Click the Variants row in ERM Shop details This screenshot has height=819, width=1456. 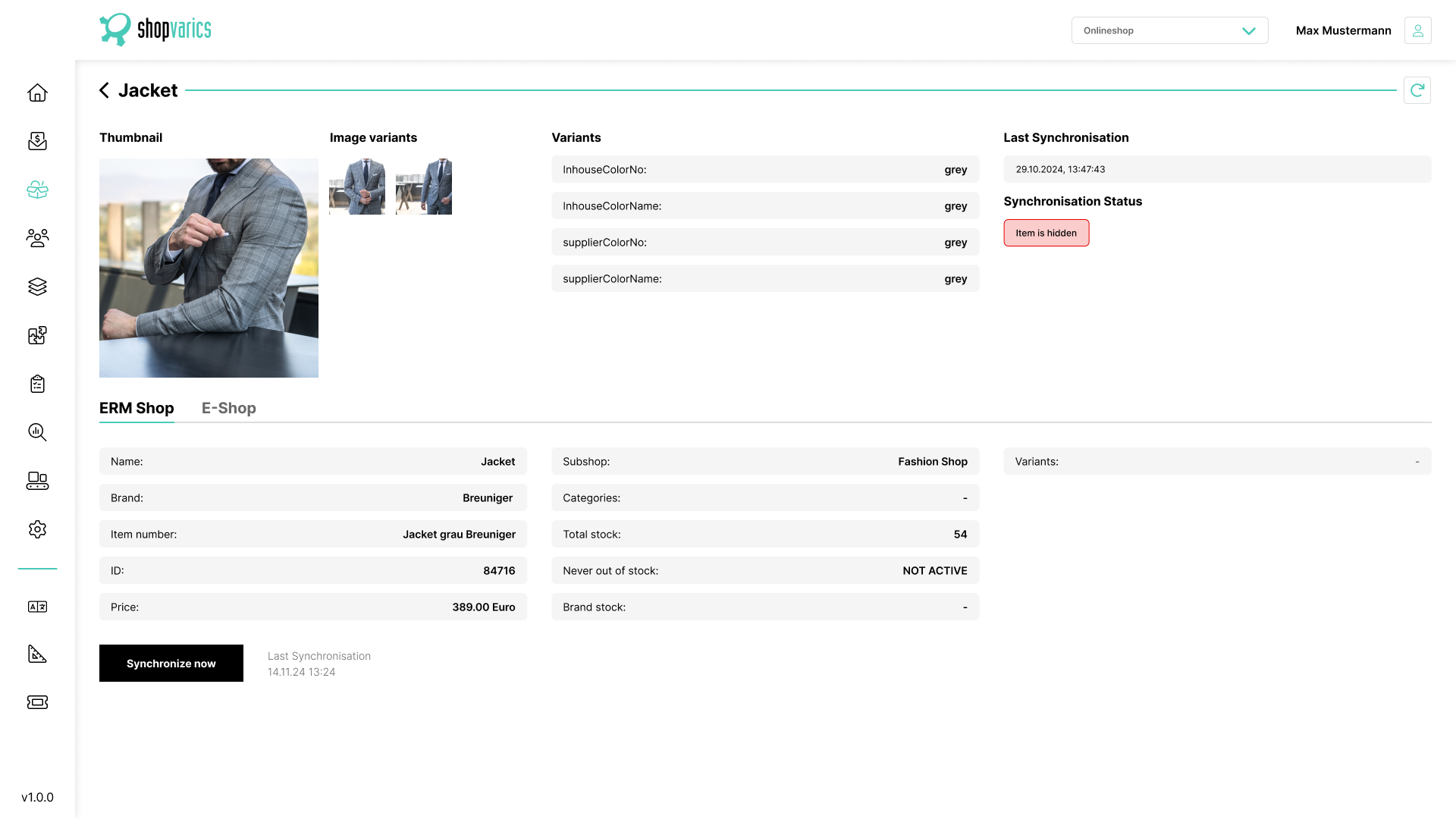1217,461
